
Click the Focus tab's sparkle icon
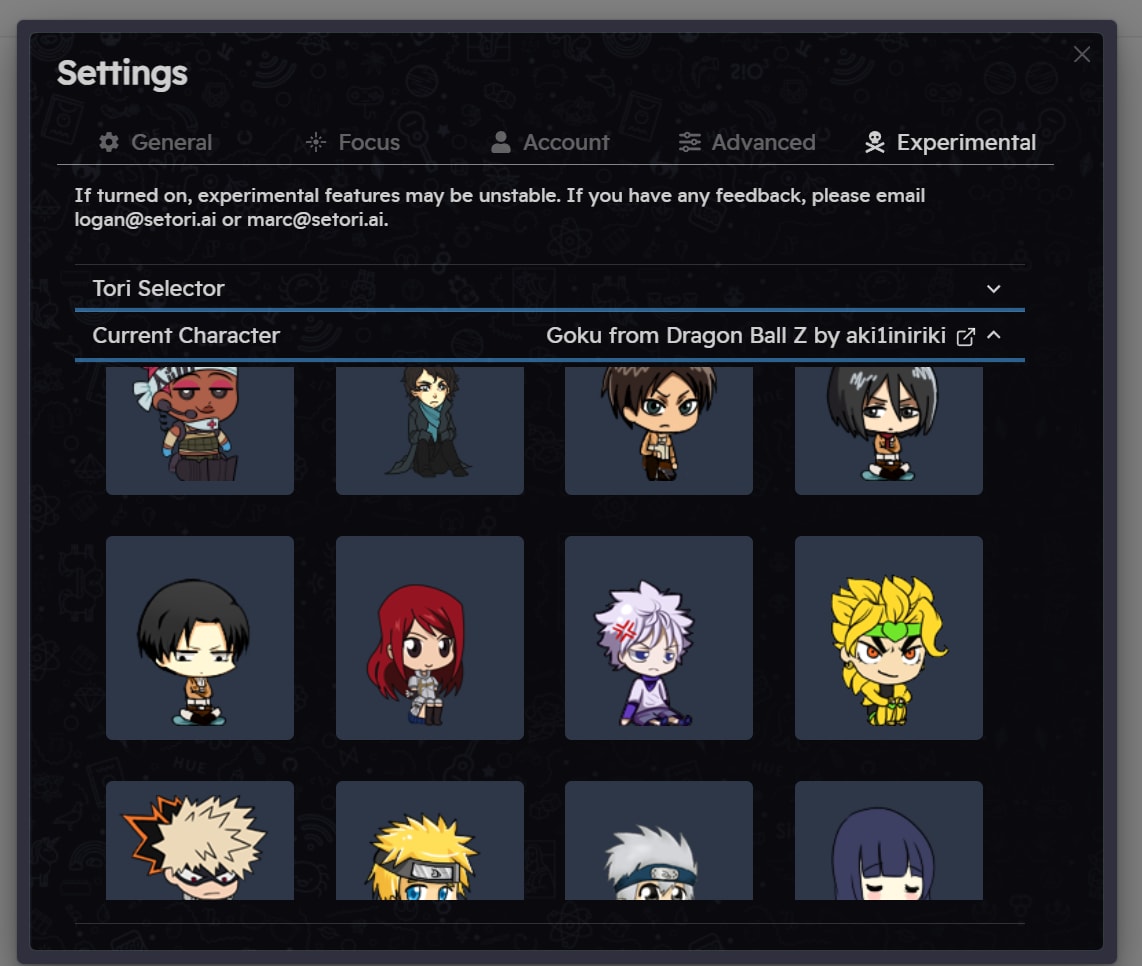(315, 142)
